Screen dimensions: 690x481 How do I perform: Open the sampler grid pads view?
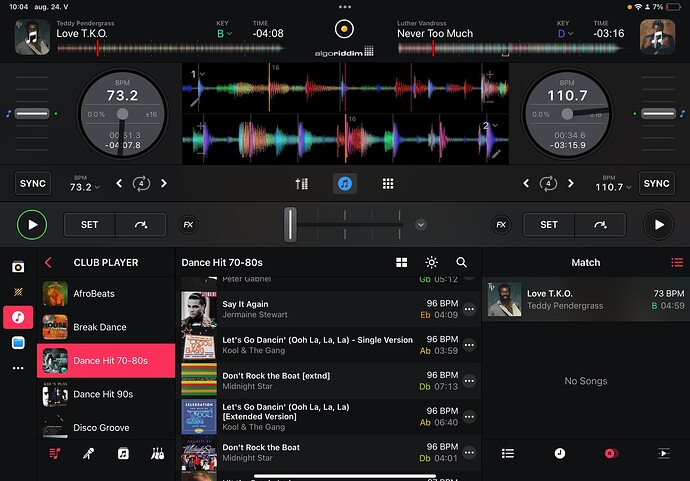[x=388, y=184]
